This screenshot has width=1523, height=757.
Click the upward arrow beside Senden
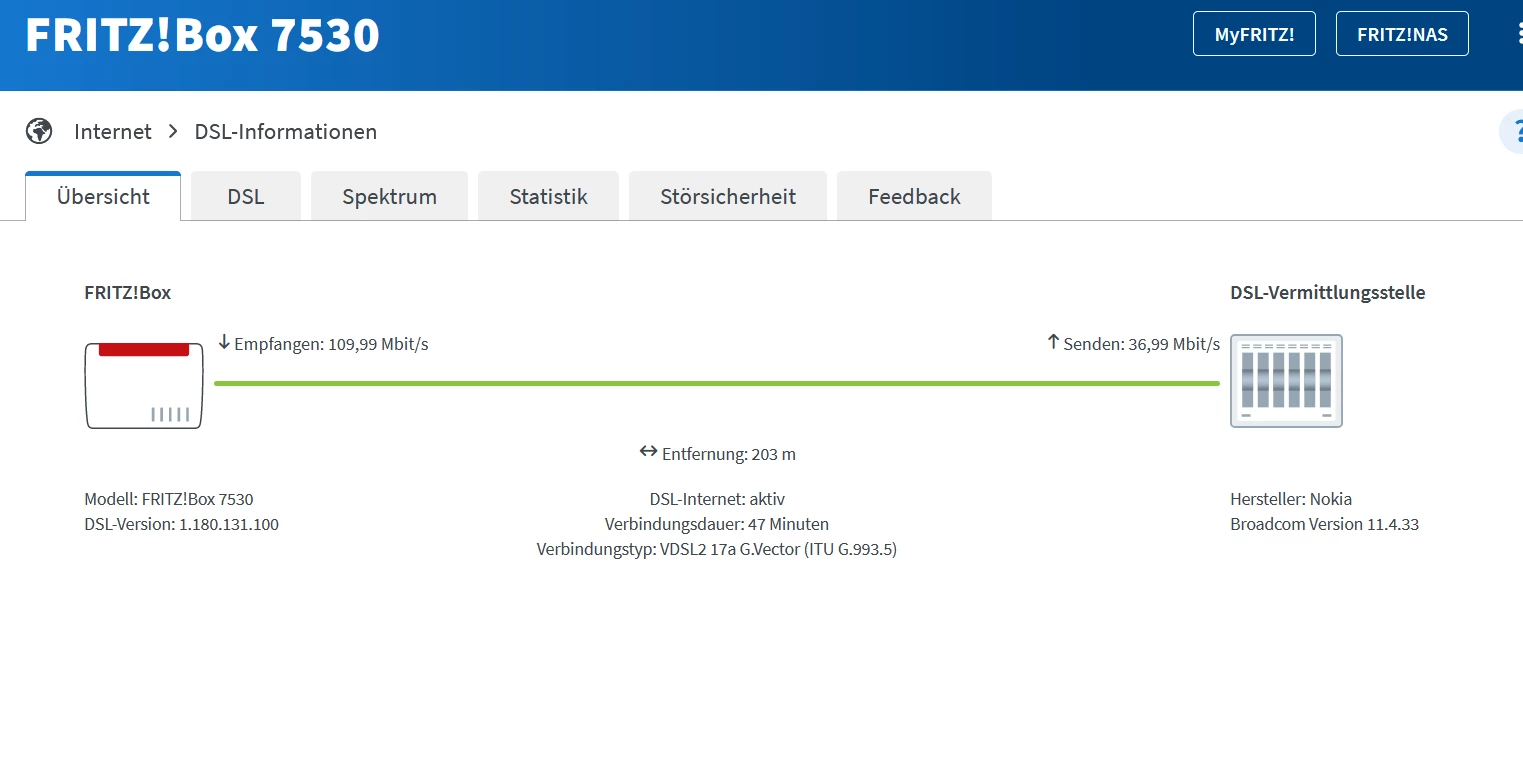1052,342
